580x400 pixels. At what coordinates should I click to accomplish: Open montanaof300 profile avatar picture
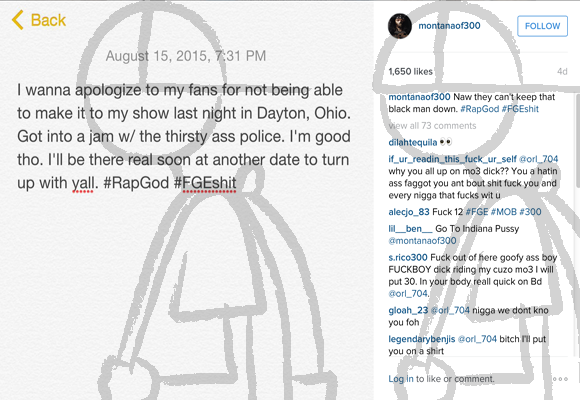[x=399, y=26]
